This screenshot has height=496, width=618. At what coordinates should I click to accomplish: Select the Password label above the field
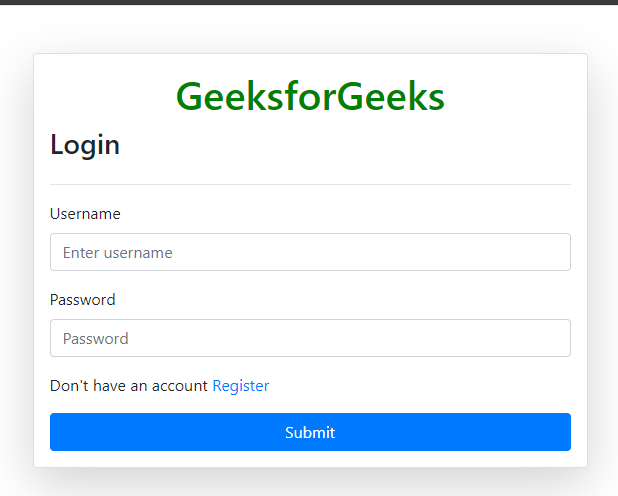(83, 300)
